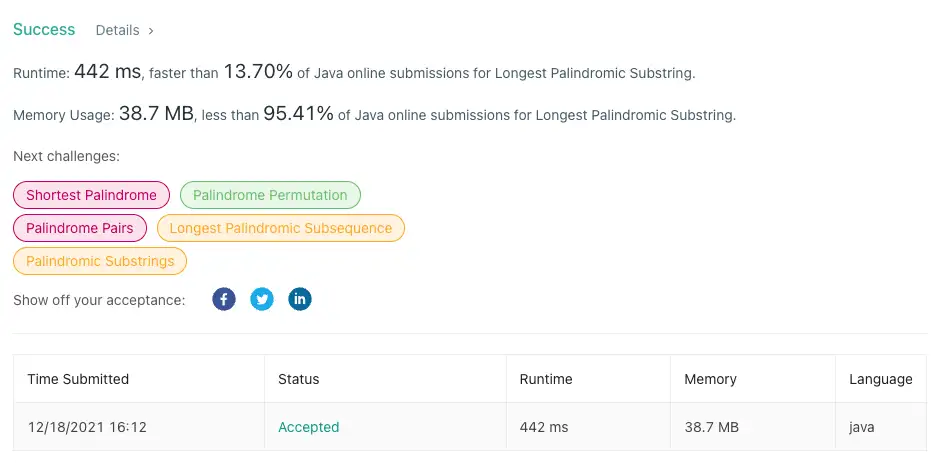Select the Memory column header
This screenshot has width=937, height=463.
711,379
